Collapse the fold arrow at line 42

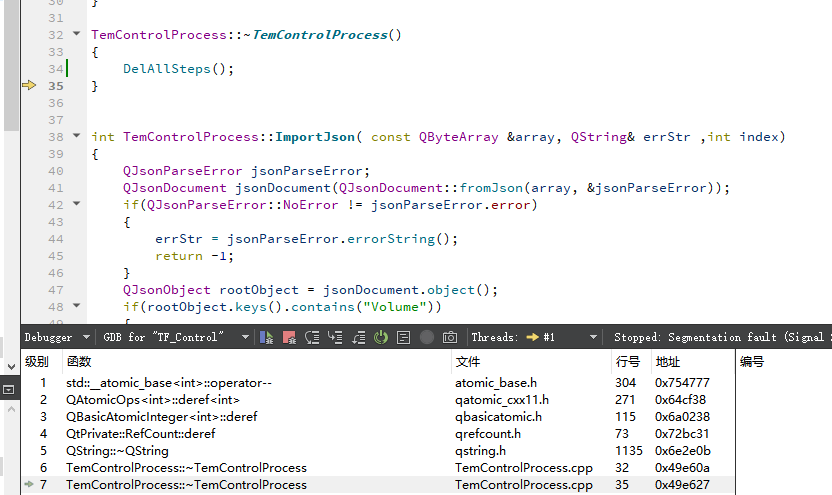pos(76,203)
